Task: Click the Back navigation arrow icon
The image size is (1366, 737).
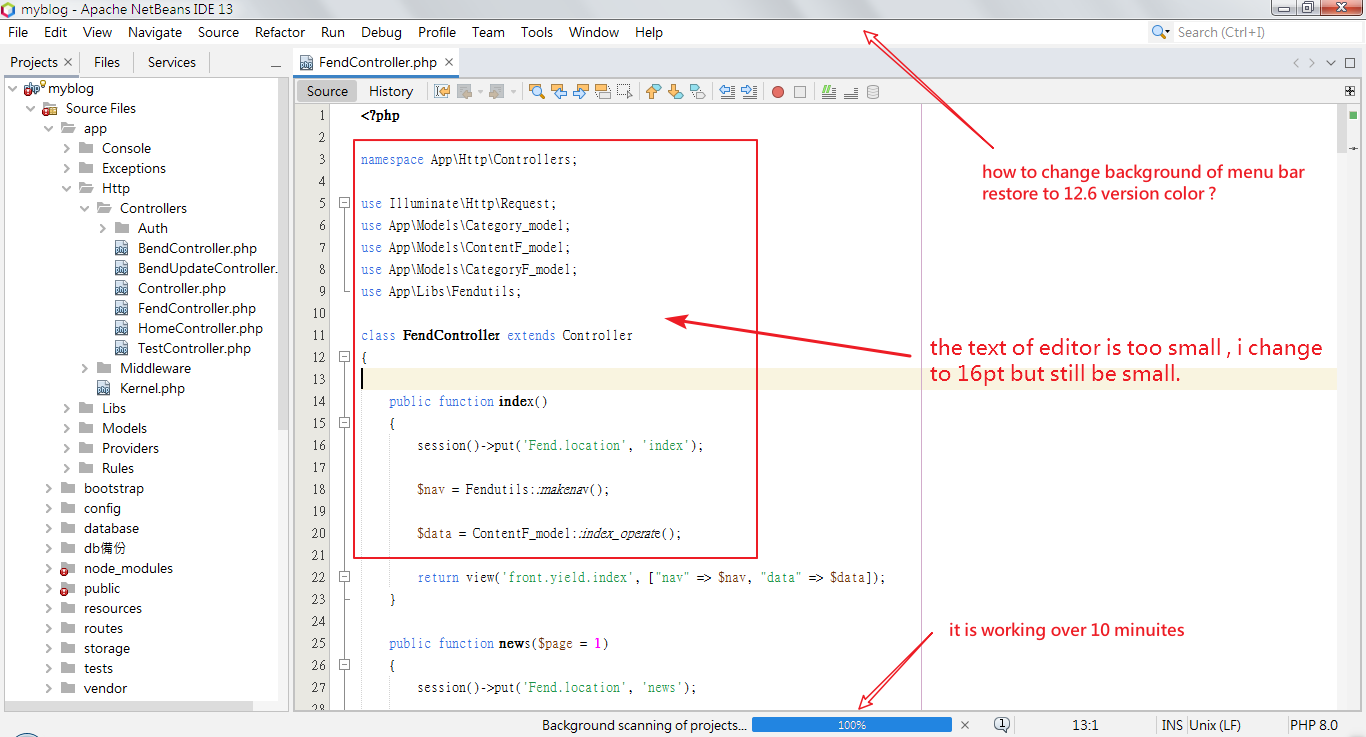Action: [465, 91]
